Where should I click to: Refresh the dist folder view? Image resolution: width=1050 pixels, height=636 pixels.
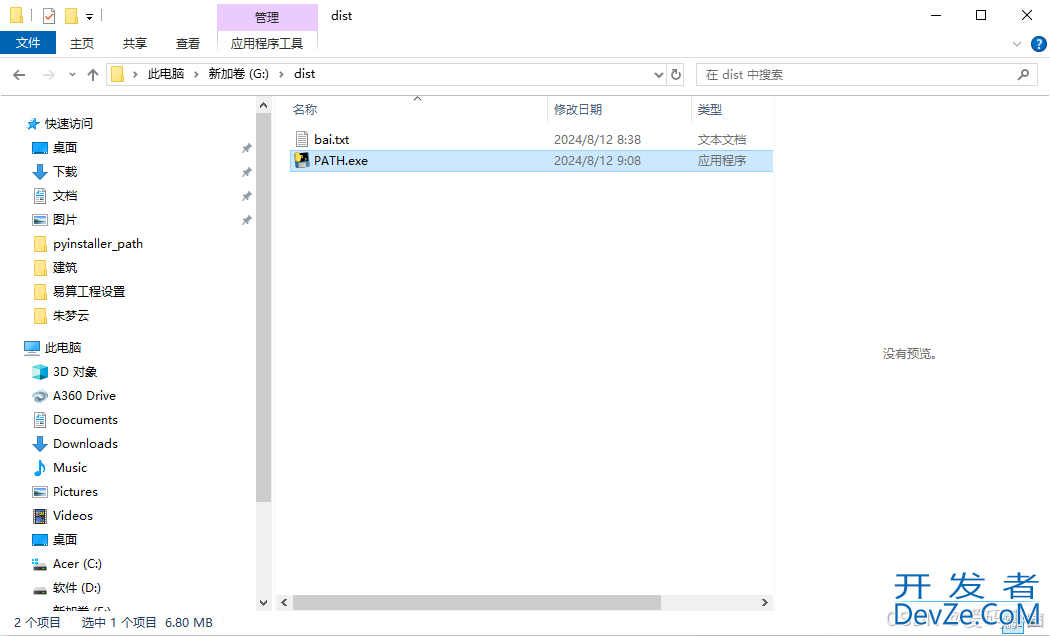[676, 74]
